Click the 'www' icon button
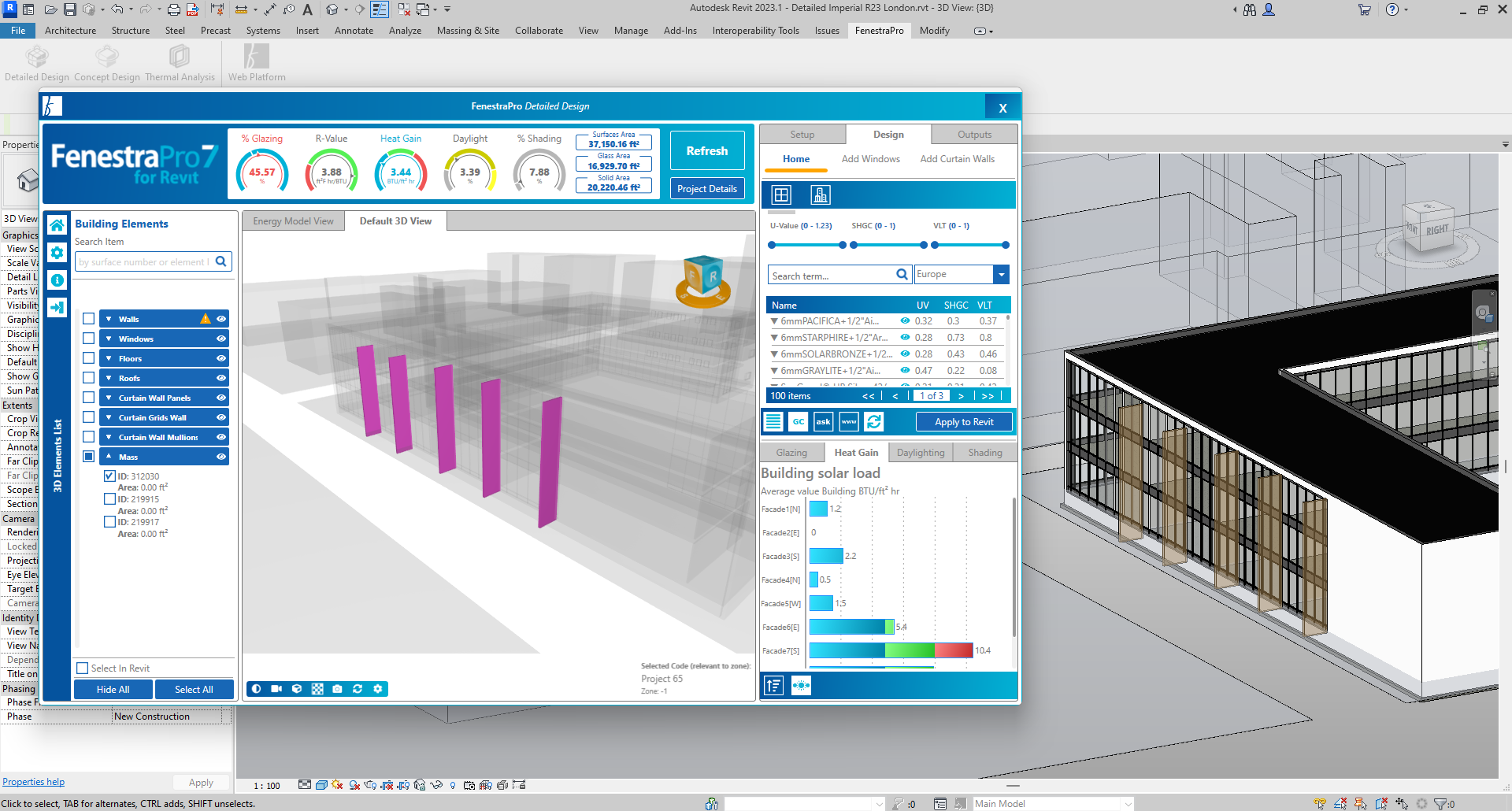Viewport: 1512px width, 811px height. pos(849,422)
